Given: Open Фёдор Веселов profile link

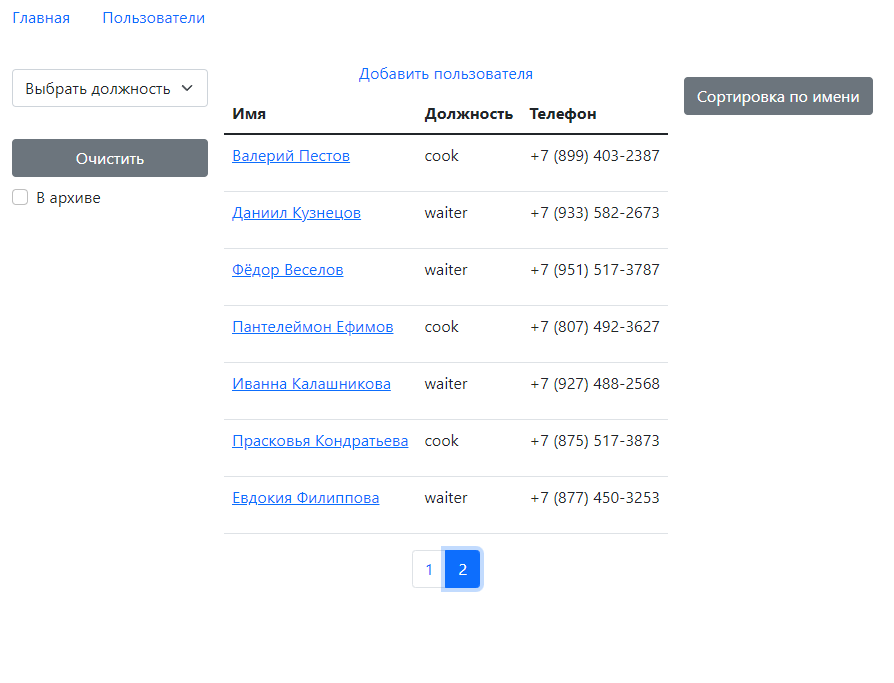Looking at the screenshot, I should point(288,270).
